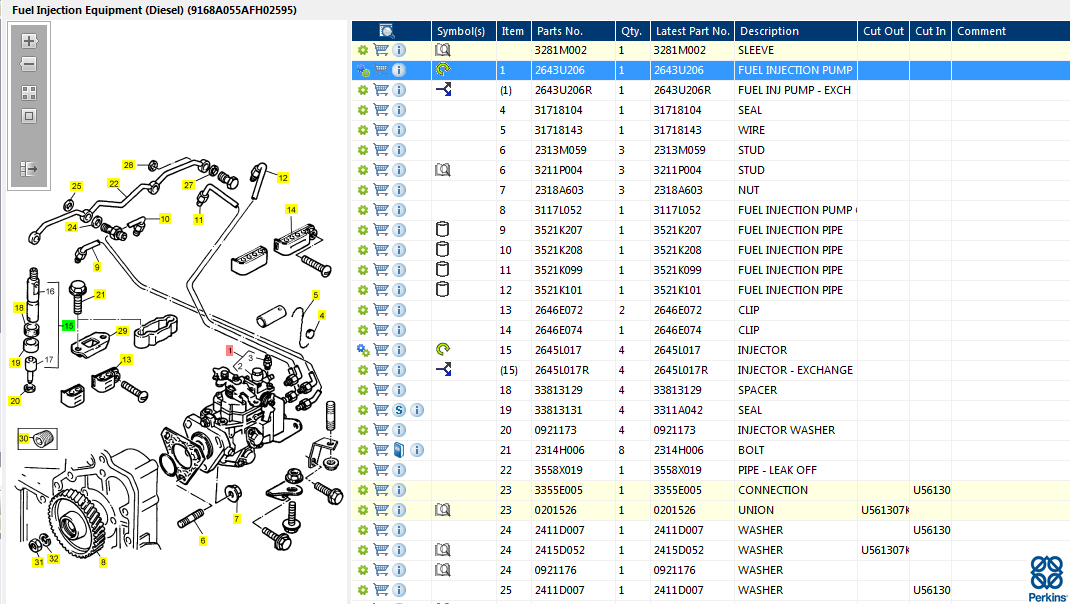This screenshot has width=1070, height=604.
Task: Select callout 28 in the diagram
Action: (128, 165)
